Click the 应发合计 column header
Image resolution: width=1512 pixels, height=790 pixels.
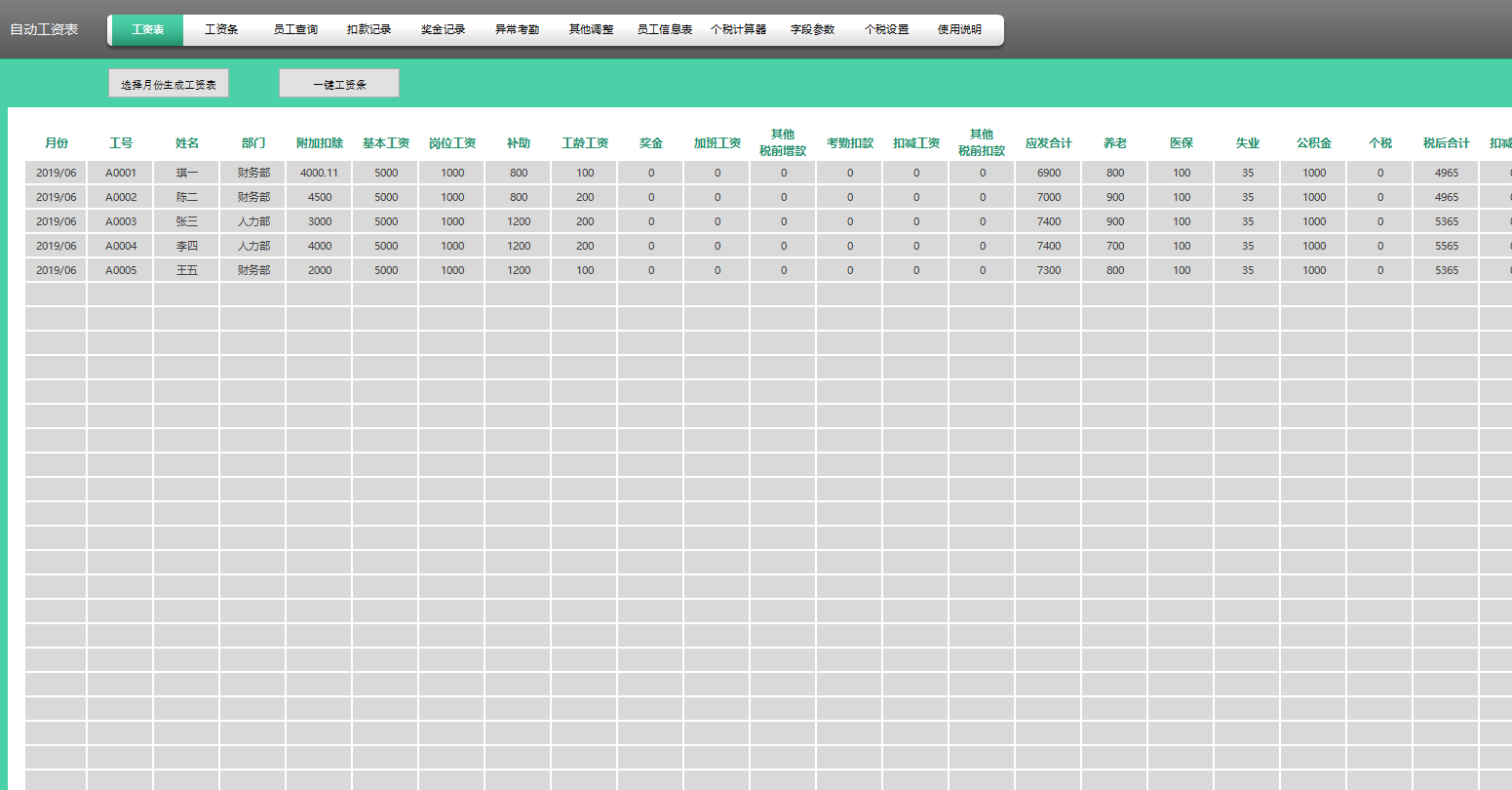pos(1048,143)
